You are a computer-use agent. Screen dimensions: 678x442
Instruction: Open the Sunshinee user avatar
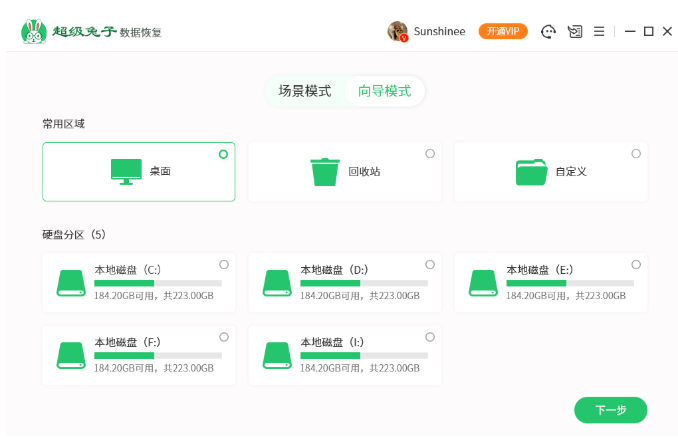click(397, 31)
